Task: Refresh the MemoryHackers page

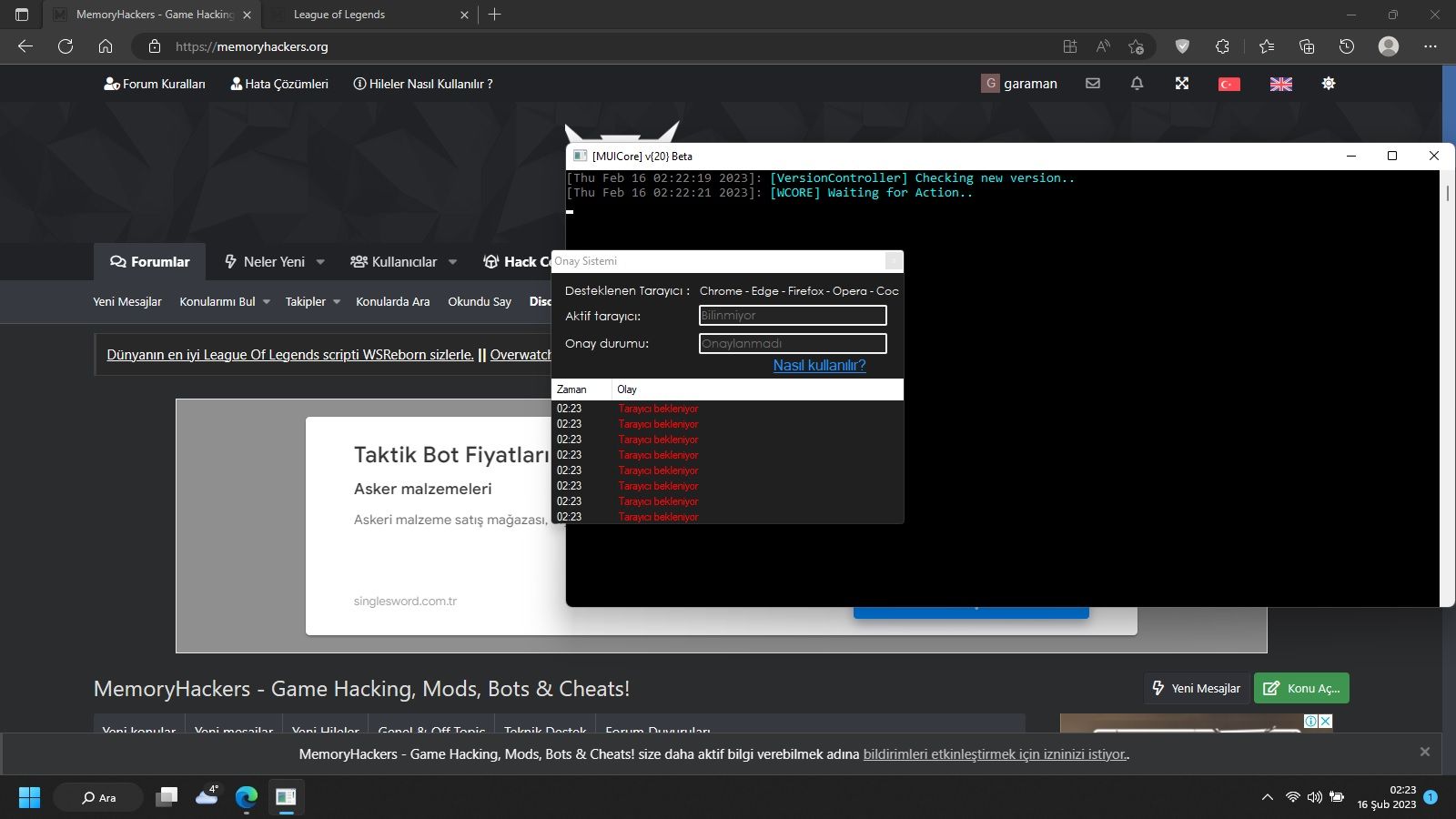Action: point(66,46)
